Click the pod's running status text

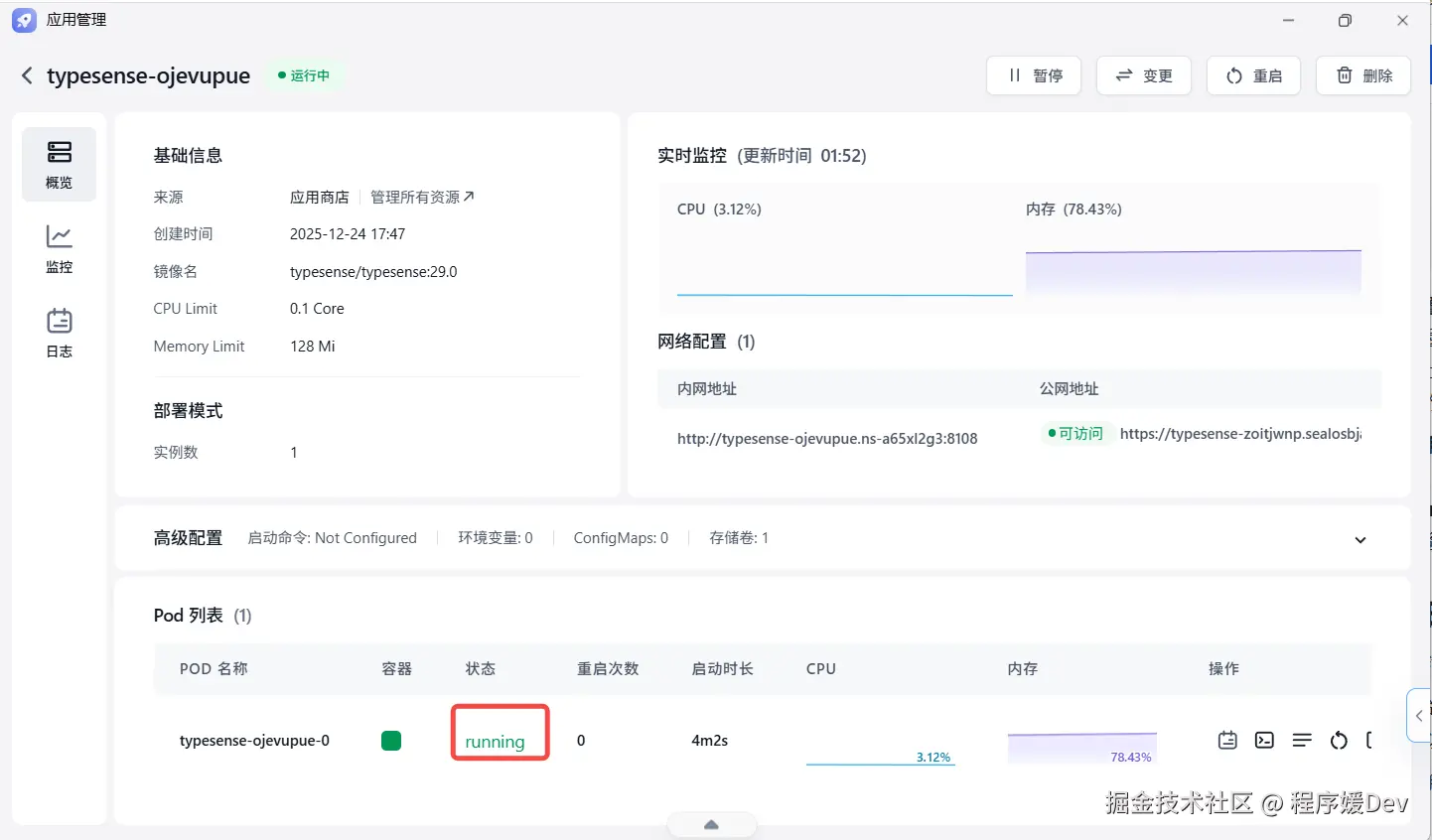coord(495,742)
